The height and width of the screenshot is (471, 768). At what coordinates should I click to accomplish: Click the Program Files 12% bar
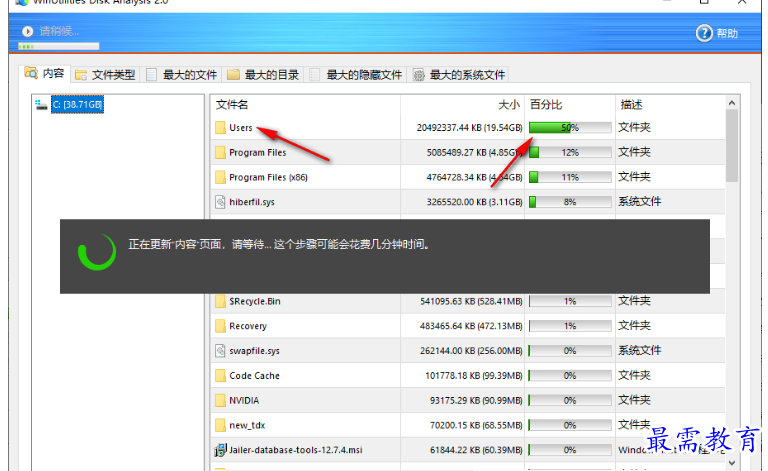click(x=570, y=152)
